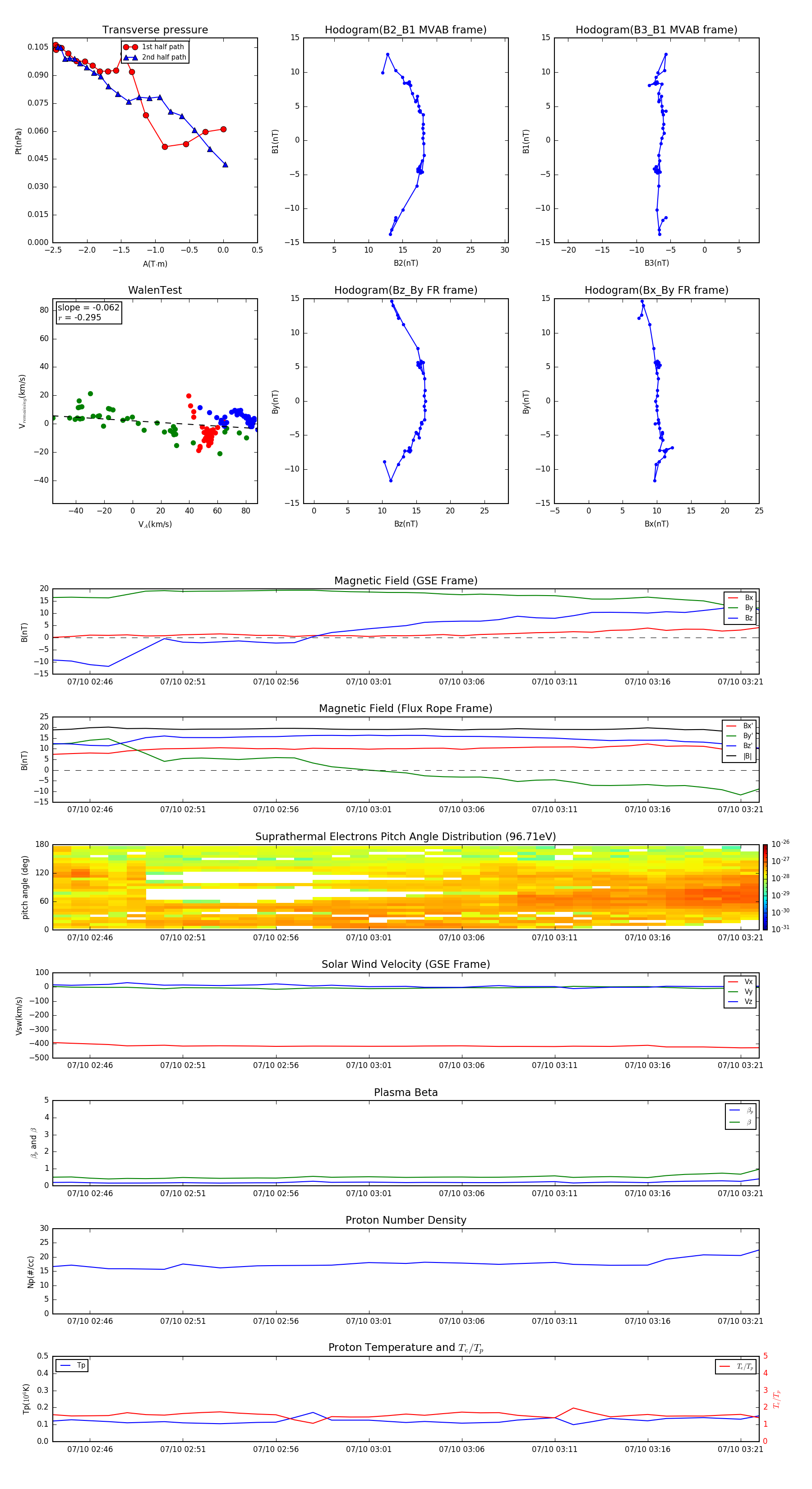
Task: Click the "Pt(nPa)" y-axis label
Action: (x=18, y=140)
